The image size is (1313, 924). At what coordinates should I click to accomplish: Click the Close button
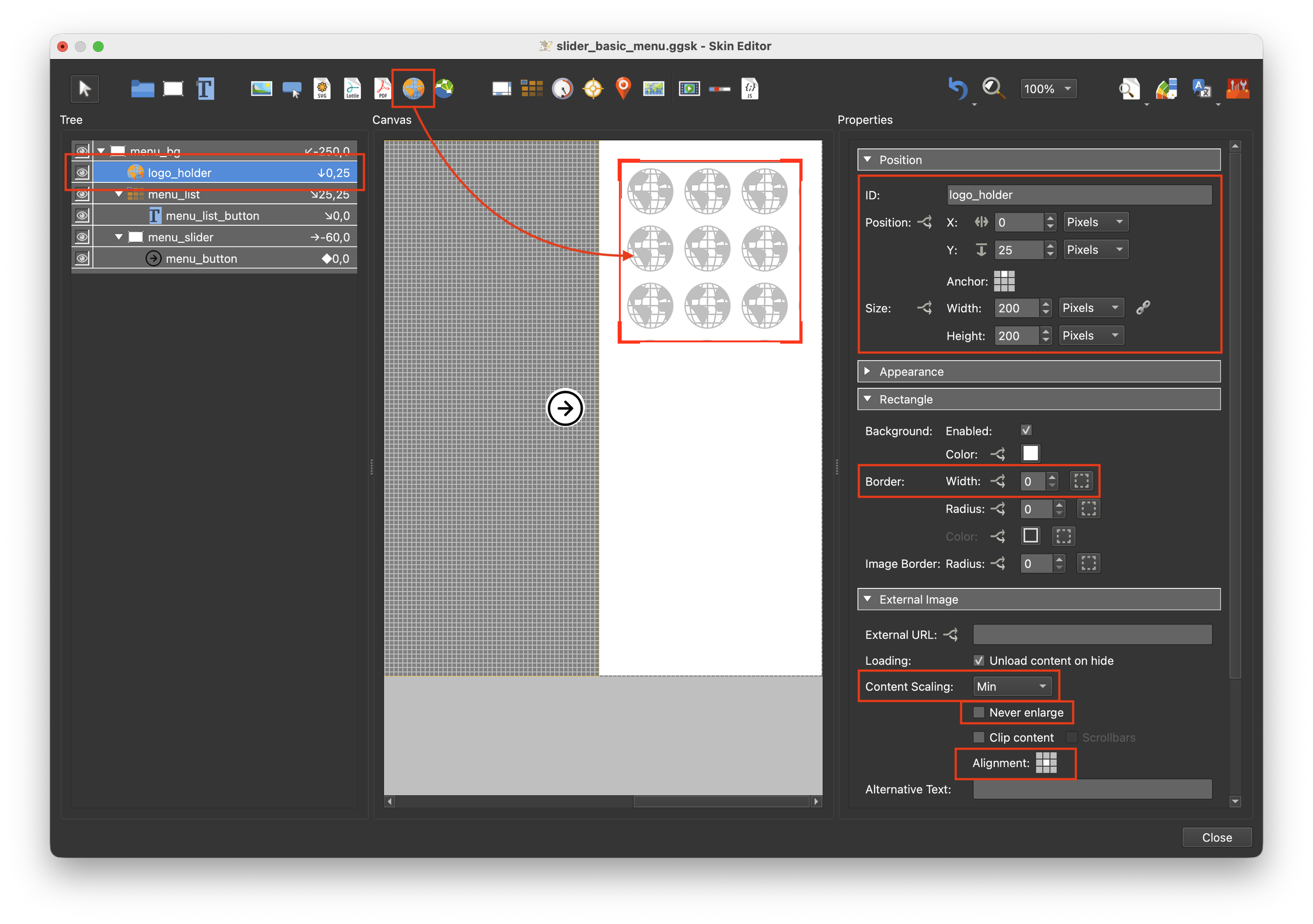tap(1216, 837)
